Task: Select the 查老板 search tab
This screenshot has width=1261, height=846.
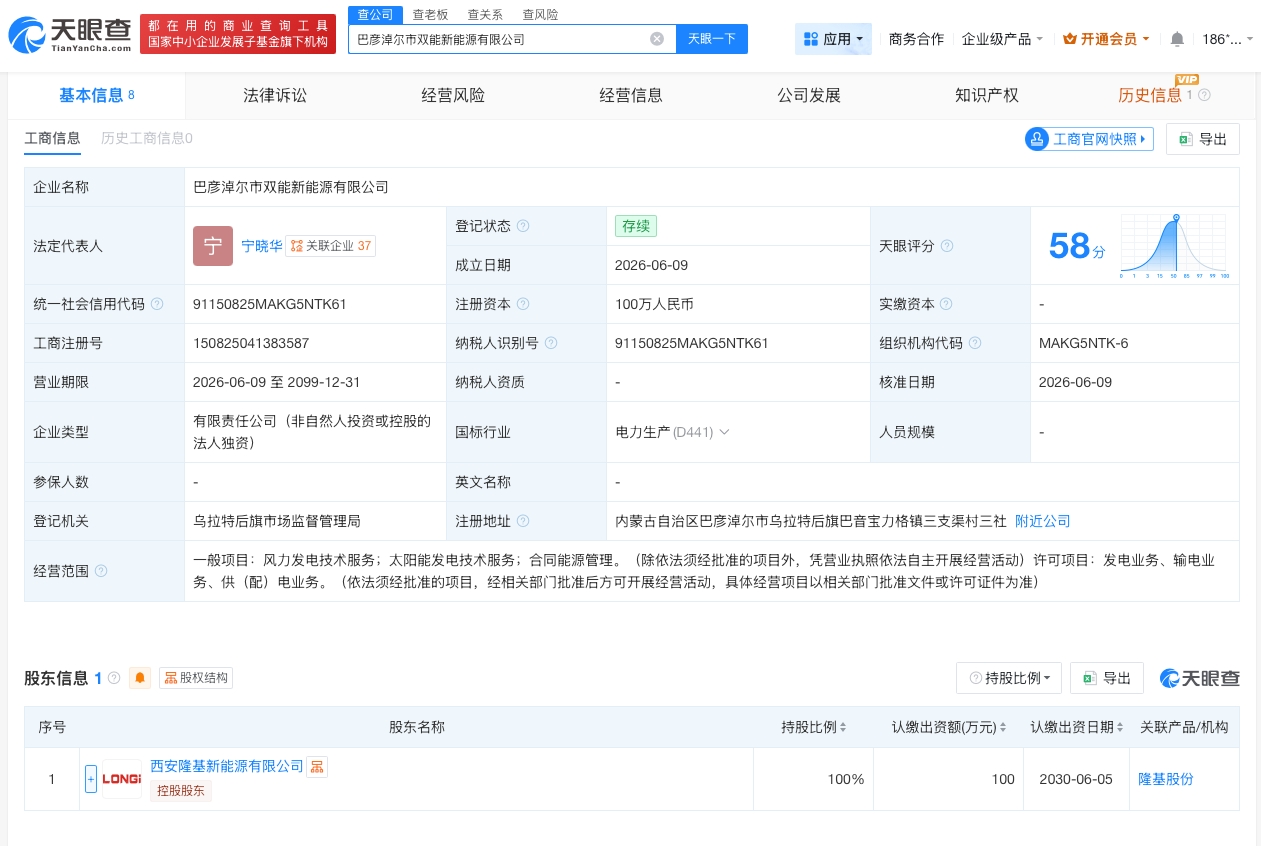Action: tap(430, 14)
